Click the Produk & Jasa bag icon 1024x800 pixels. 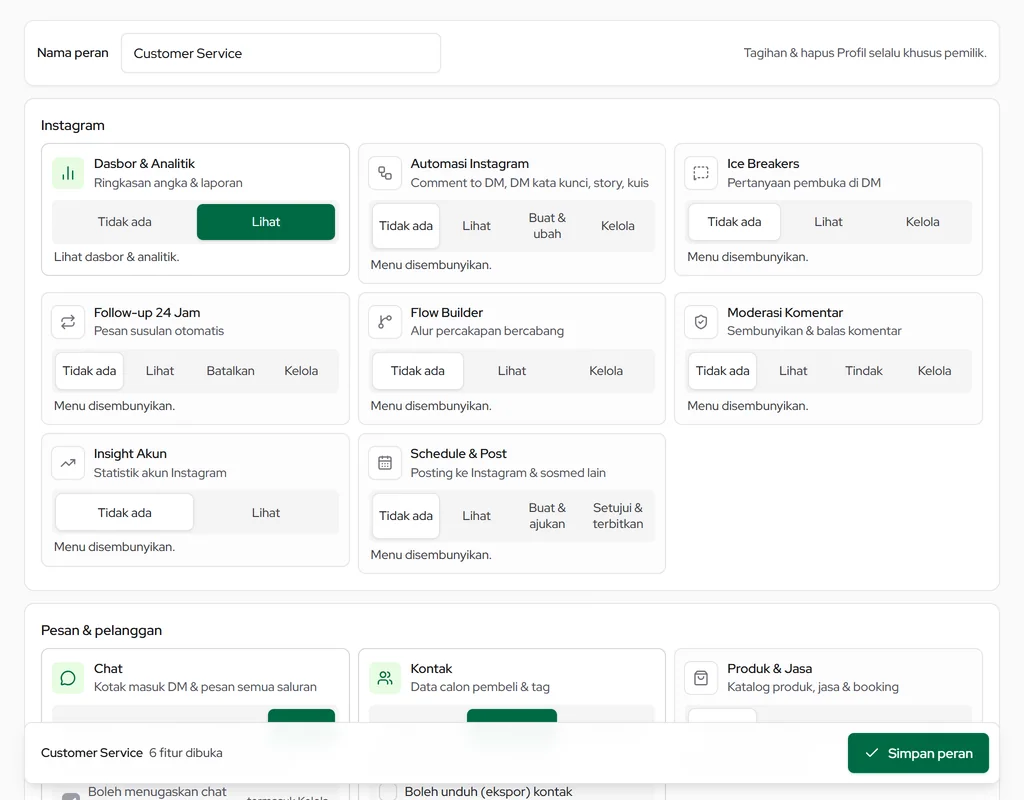click(701, 678)
